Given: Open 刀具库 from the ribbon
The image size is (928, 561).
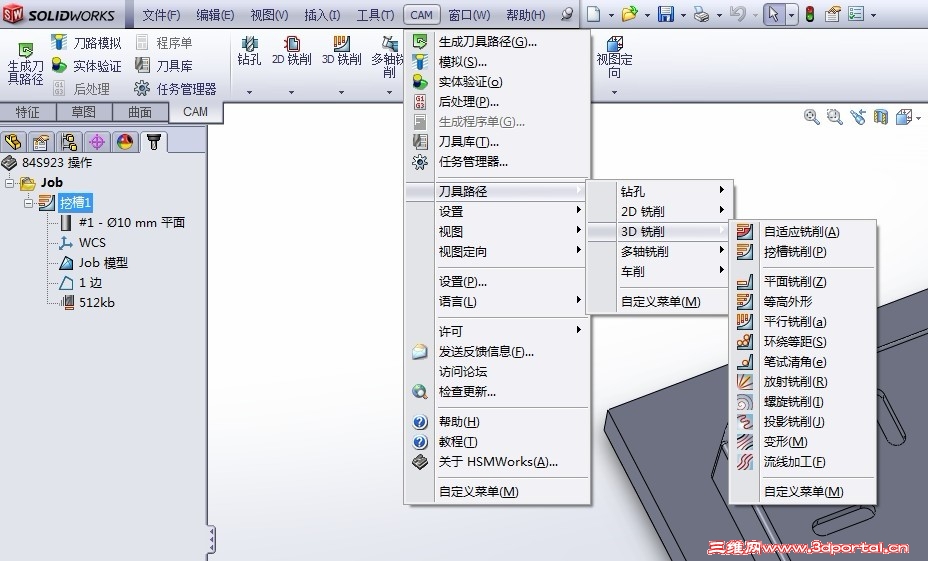Looking at the screenshot, I should tap(164, 66).
